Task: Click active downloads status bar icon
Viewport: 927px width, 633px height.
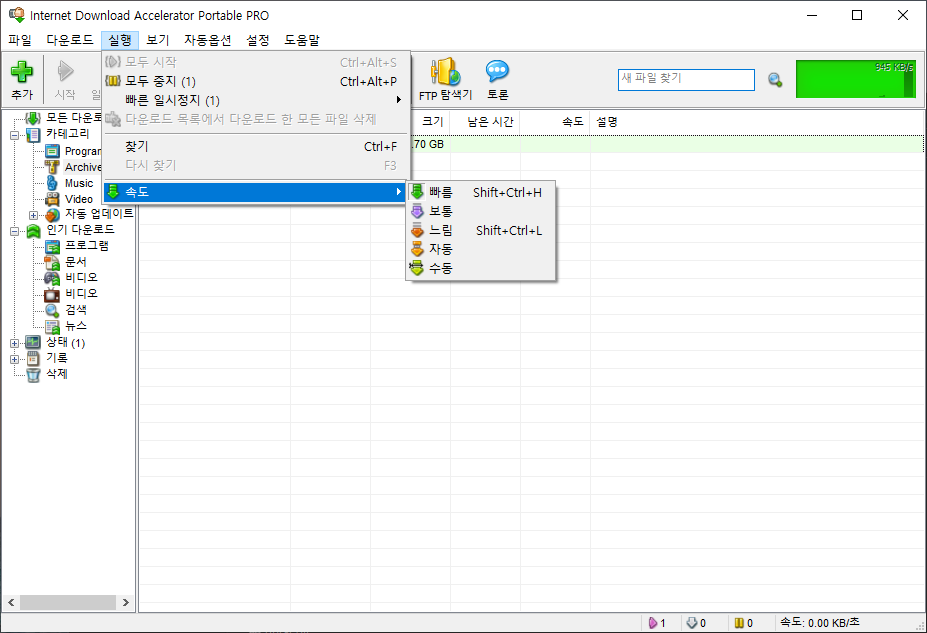Action: pos(653,623)
